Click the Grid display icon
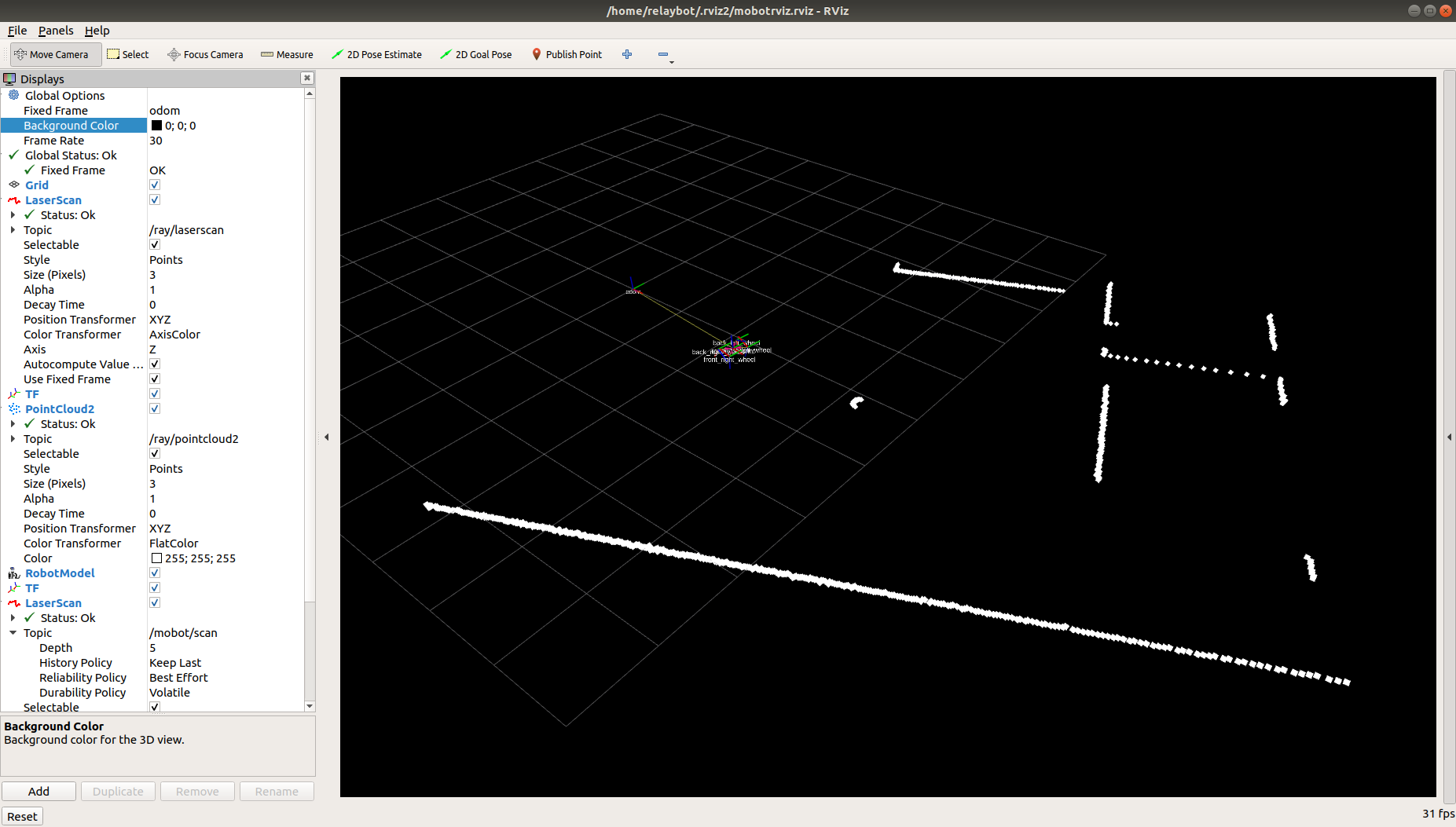The height and width of the screenshot is (827, 1456). 14,185
